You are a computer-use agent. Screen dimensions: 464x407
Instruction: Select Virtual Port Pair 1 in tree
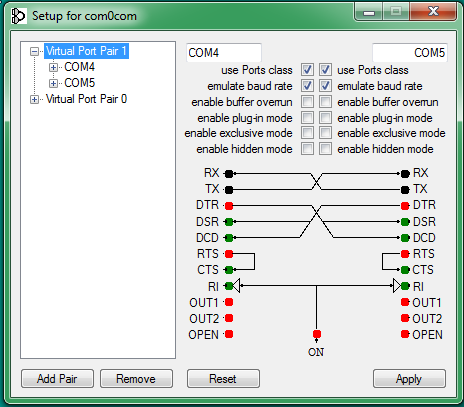[86, 51]
